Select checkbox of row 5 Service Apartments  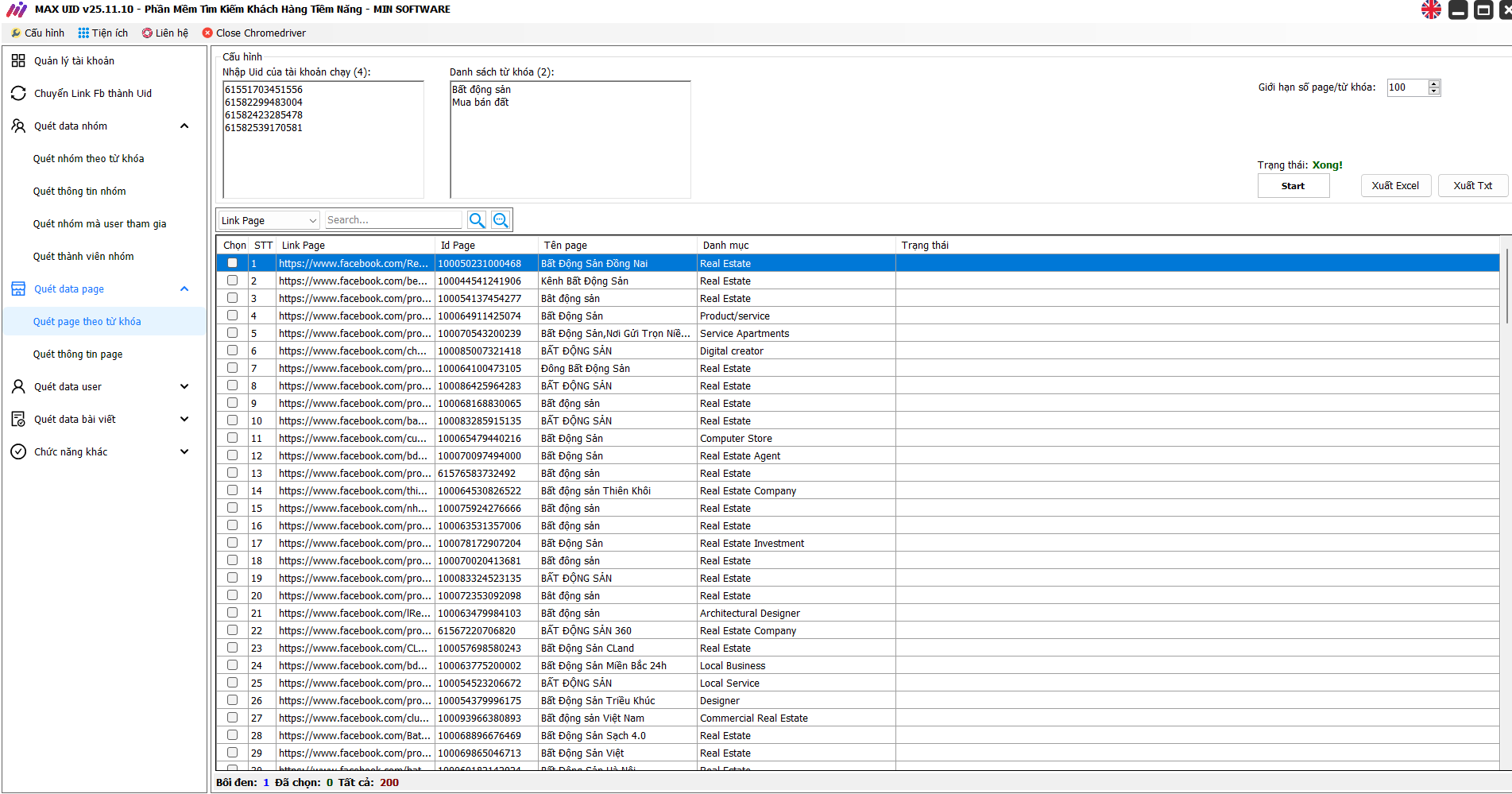click(x=232, y=333)
